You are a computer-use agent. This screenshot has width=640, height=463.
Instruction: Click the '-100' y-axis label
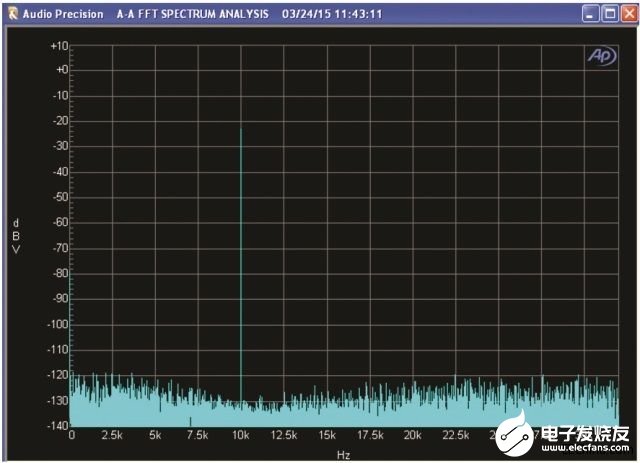pos(58,324)
